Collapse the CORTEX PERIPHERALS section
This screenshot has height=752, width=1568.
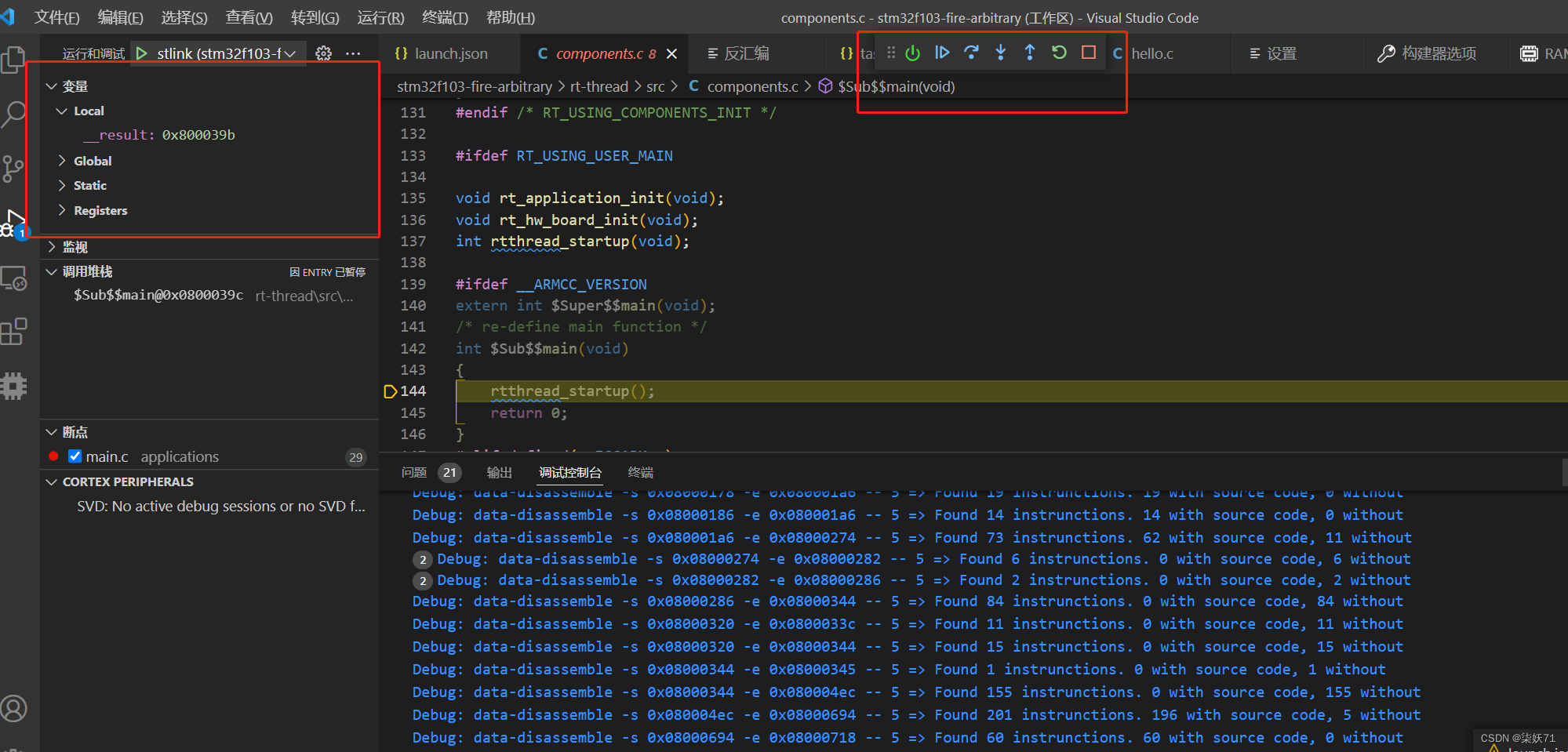coord(52,481)
